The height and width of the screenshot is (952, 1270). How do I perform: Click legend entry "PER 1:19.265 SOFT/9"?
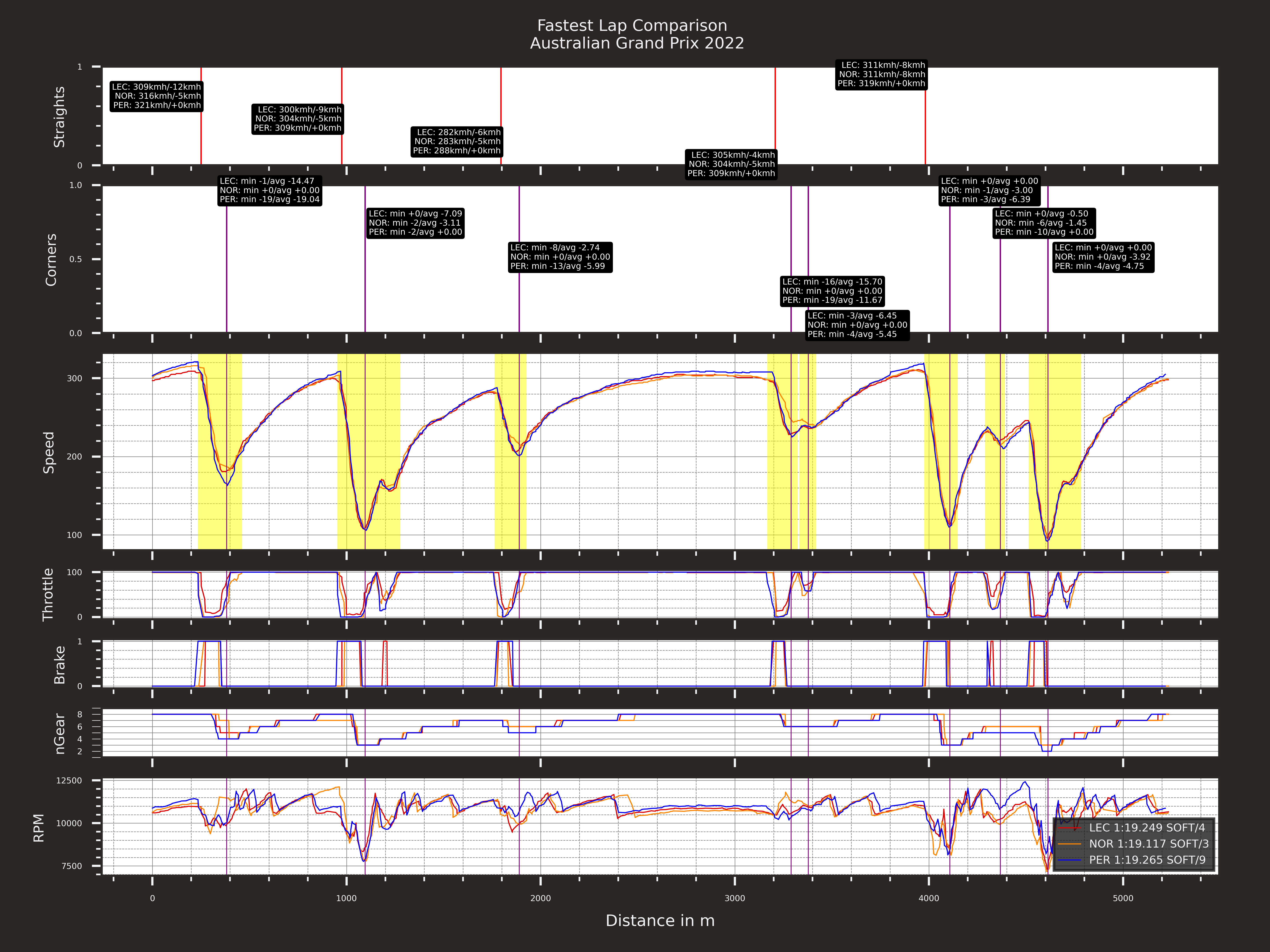click(x=1148, y=860)
